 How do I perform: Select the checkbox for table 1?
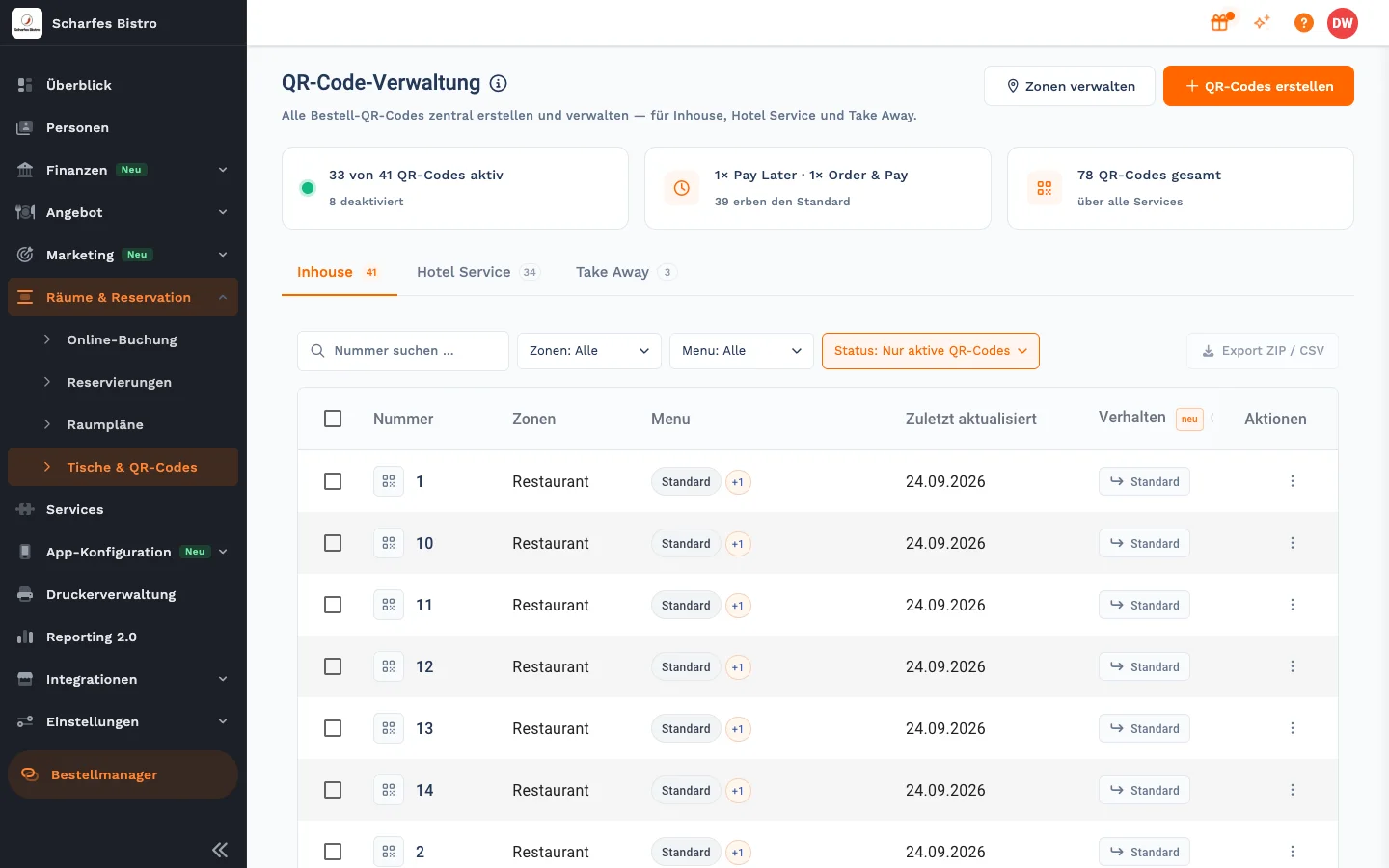[333, 481]
